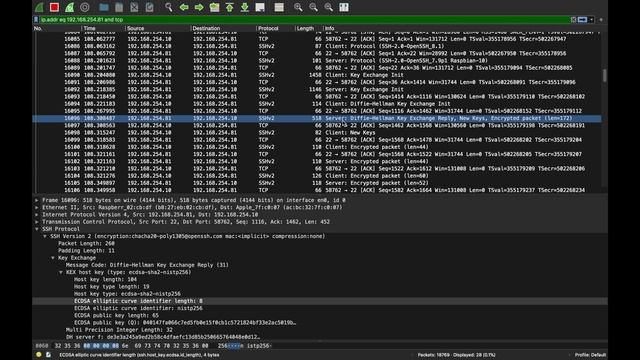
Task: Collapse the KEX host key node
Action: 61,272
